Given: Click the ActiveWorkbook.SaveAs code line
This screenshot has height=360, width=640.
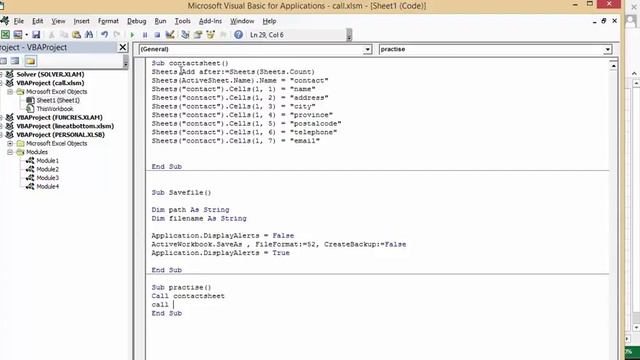Looking at the screenshot, I should [279, 244].
